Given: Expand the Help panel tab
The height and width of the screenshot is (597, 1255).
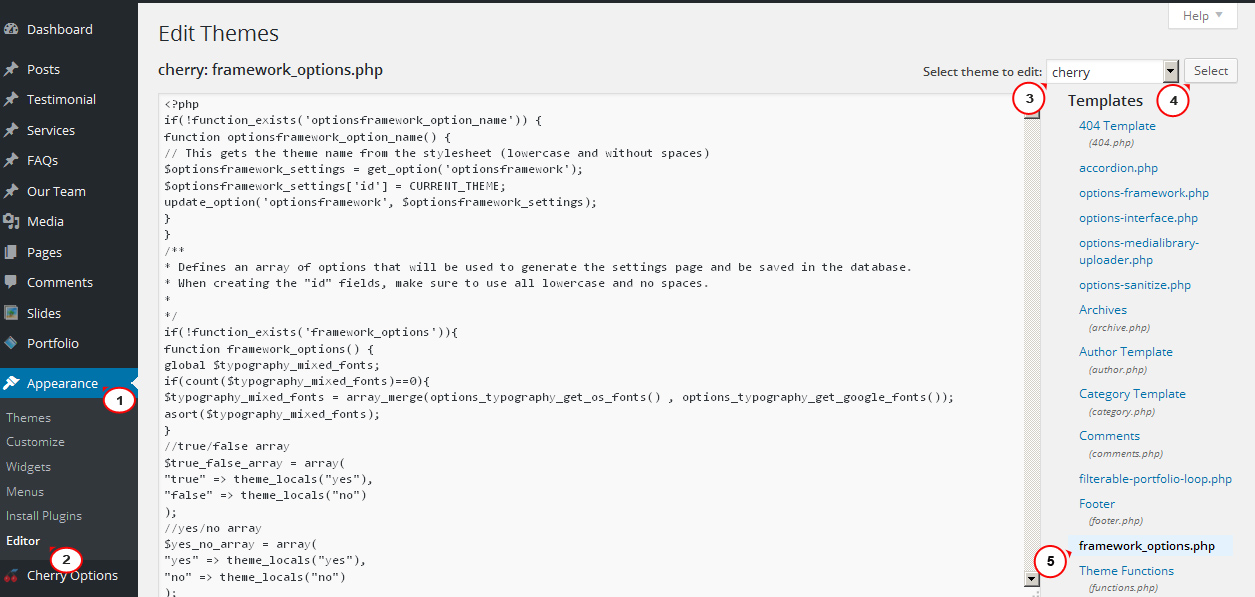Looking at the screenshot, I should (1203, 16).
